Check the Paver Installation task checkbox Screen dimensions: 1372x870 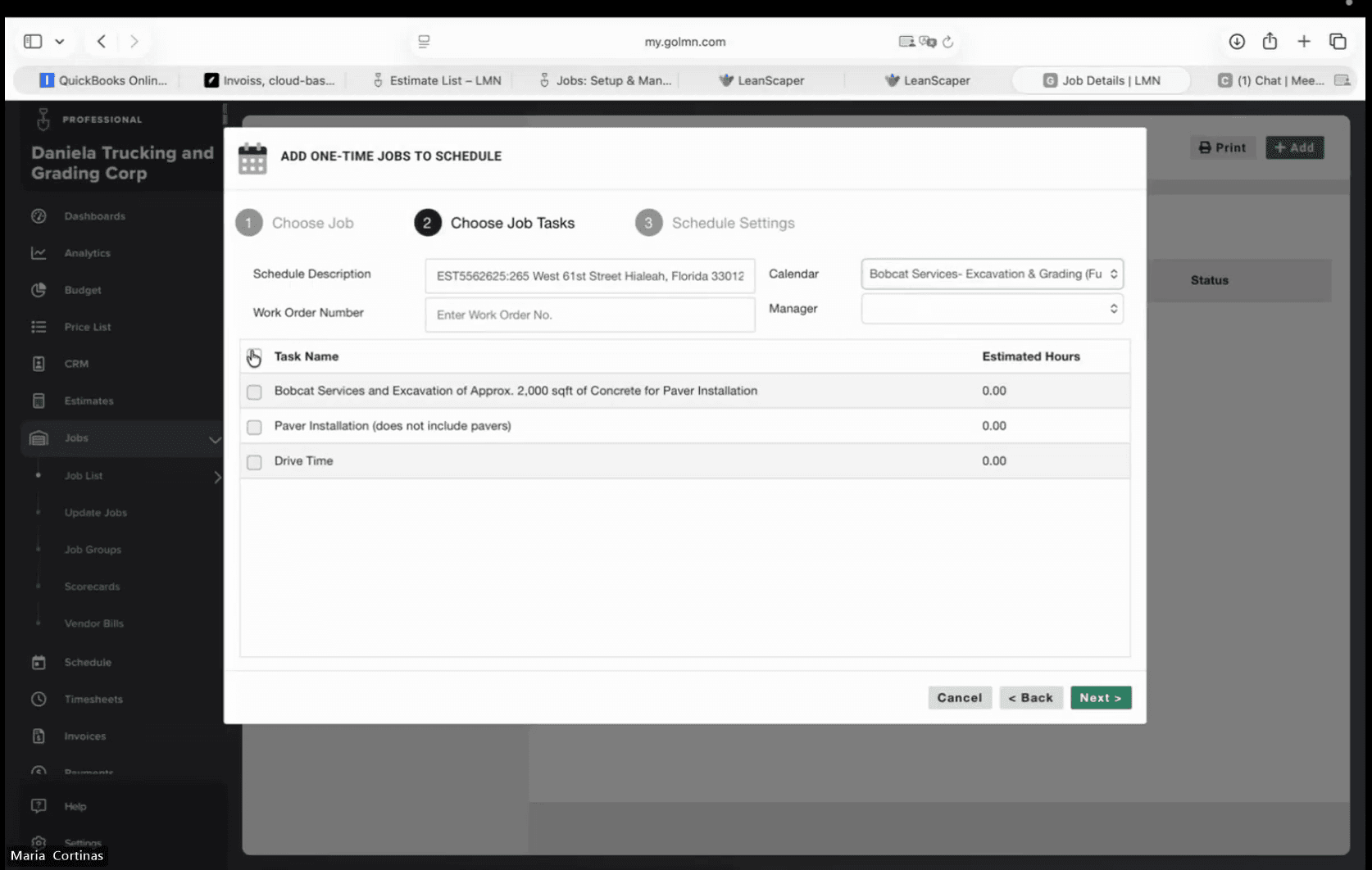(x=254, y=427)
